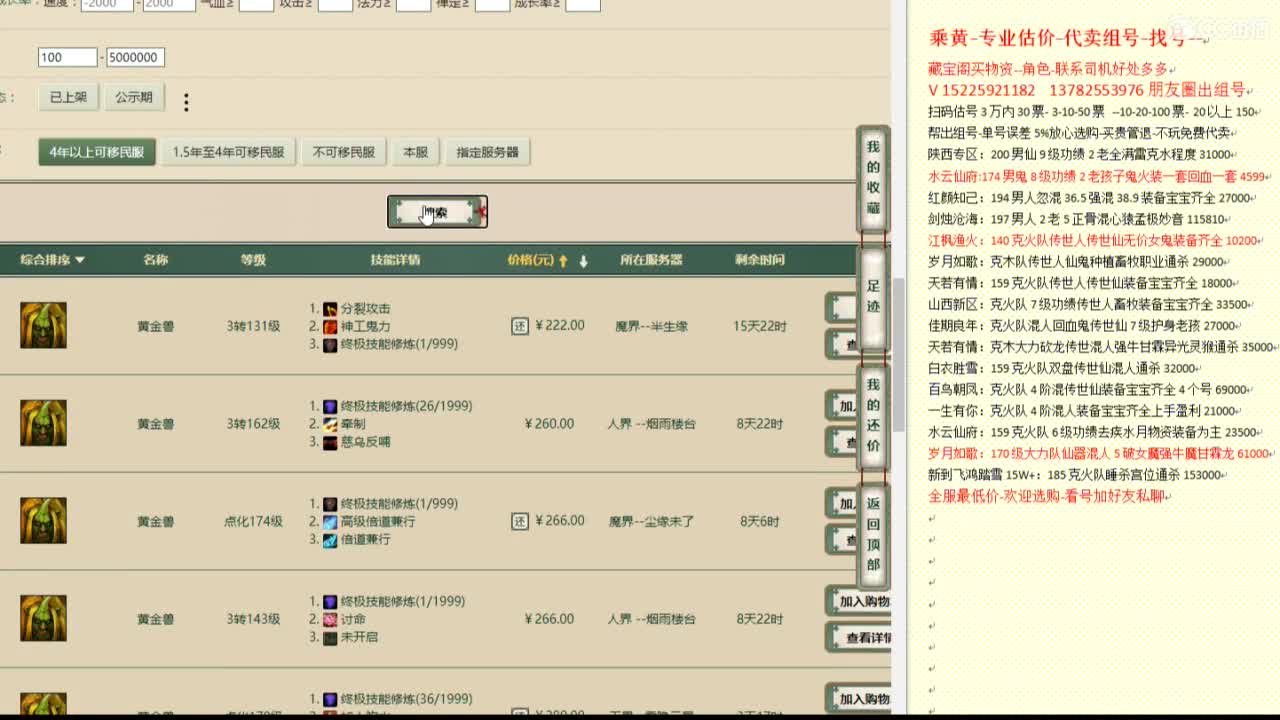Viewport: 1280px width, 720px height.
Task: Click the 牵制 skill icon
Action: [x=330, y=425]
